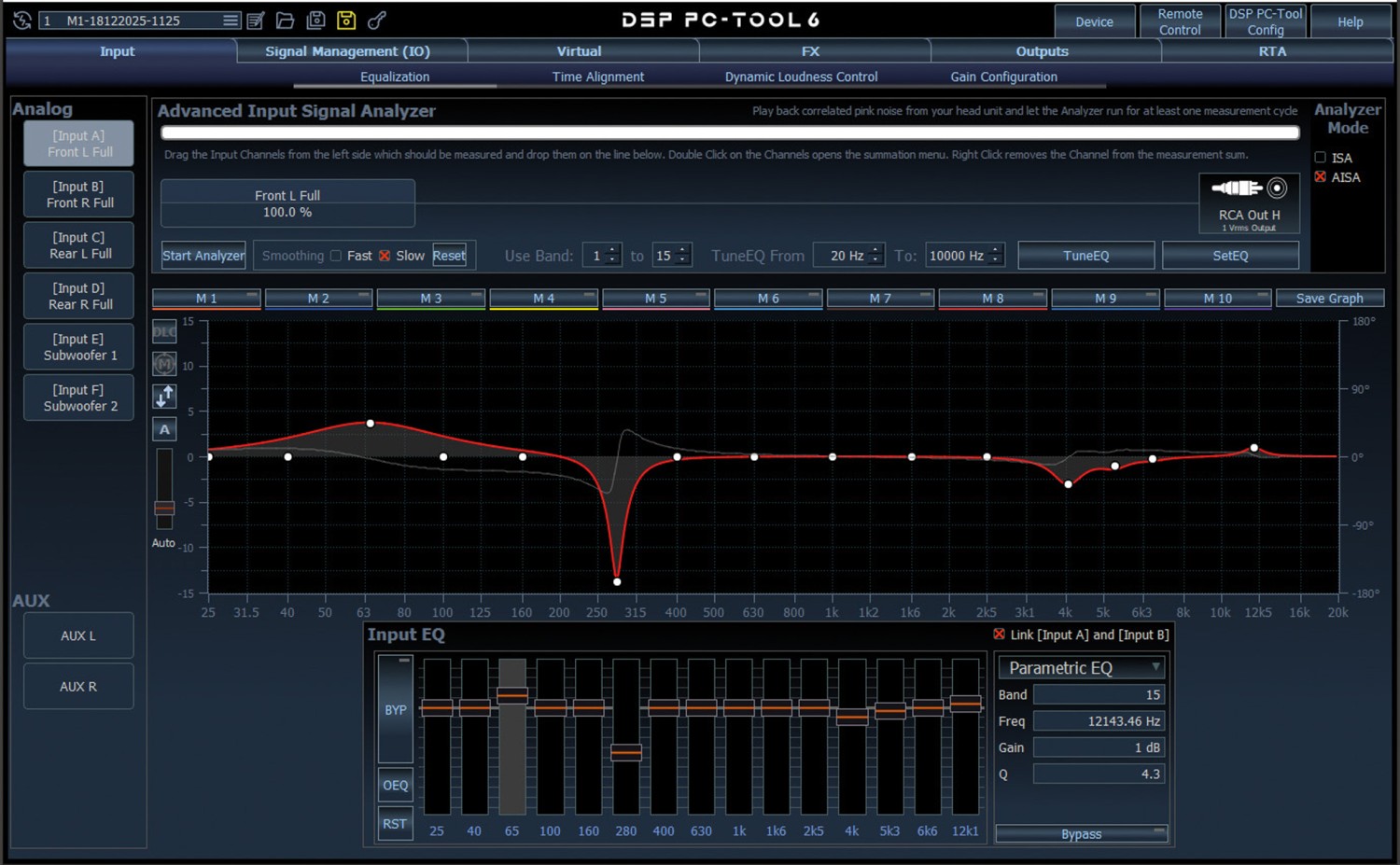Click the device connection refresh icon
This screenshot has height=865, width=1400.
point(21,20)
